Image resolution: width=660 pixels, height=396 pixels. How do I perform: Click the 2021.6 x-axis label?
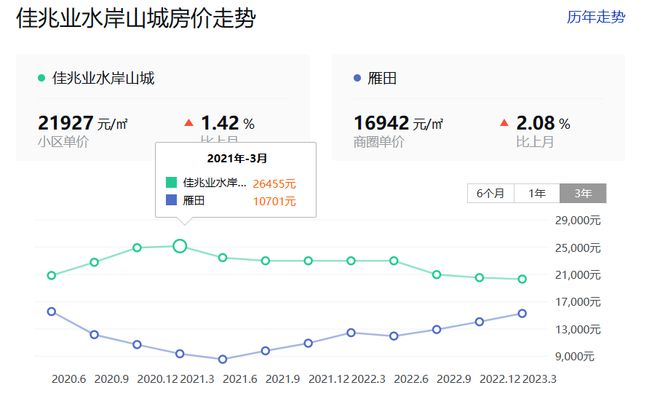point(240,379)
